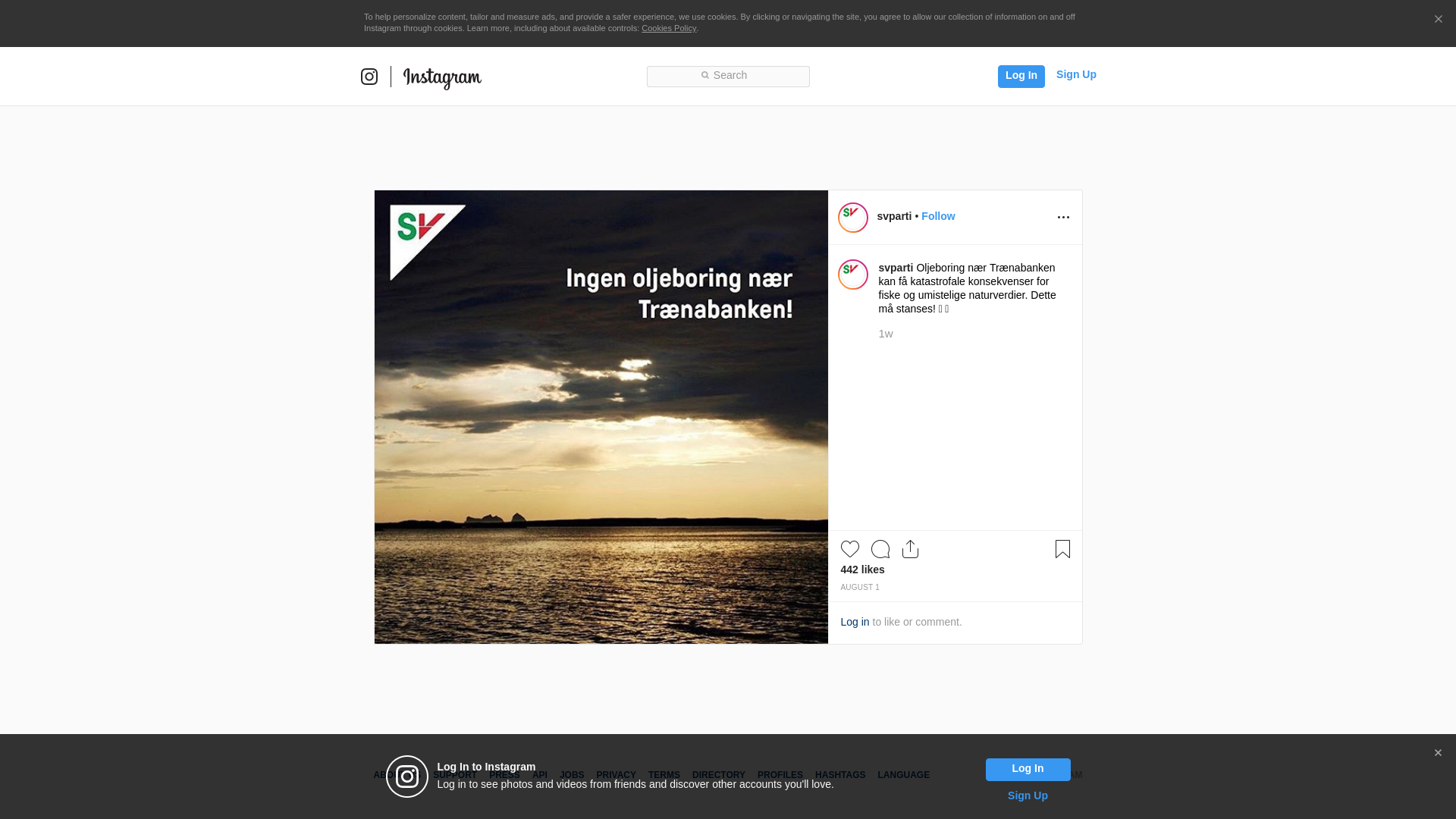Screen dimensions: 1456x819
Task: Click the Sign Up link in header
Action: [x=1076, y=74]
